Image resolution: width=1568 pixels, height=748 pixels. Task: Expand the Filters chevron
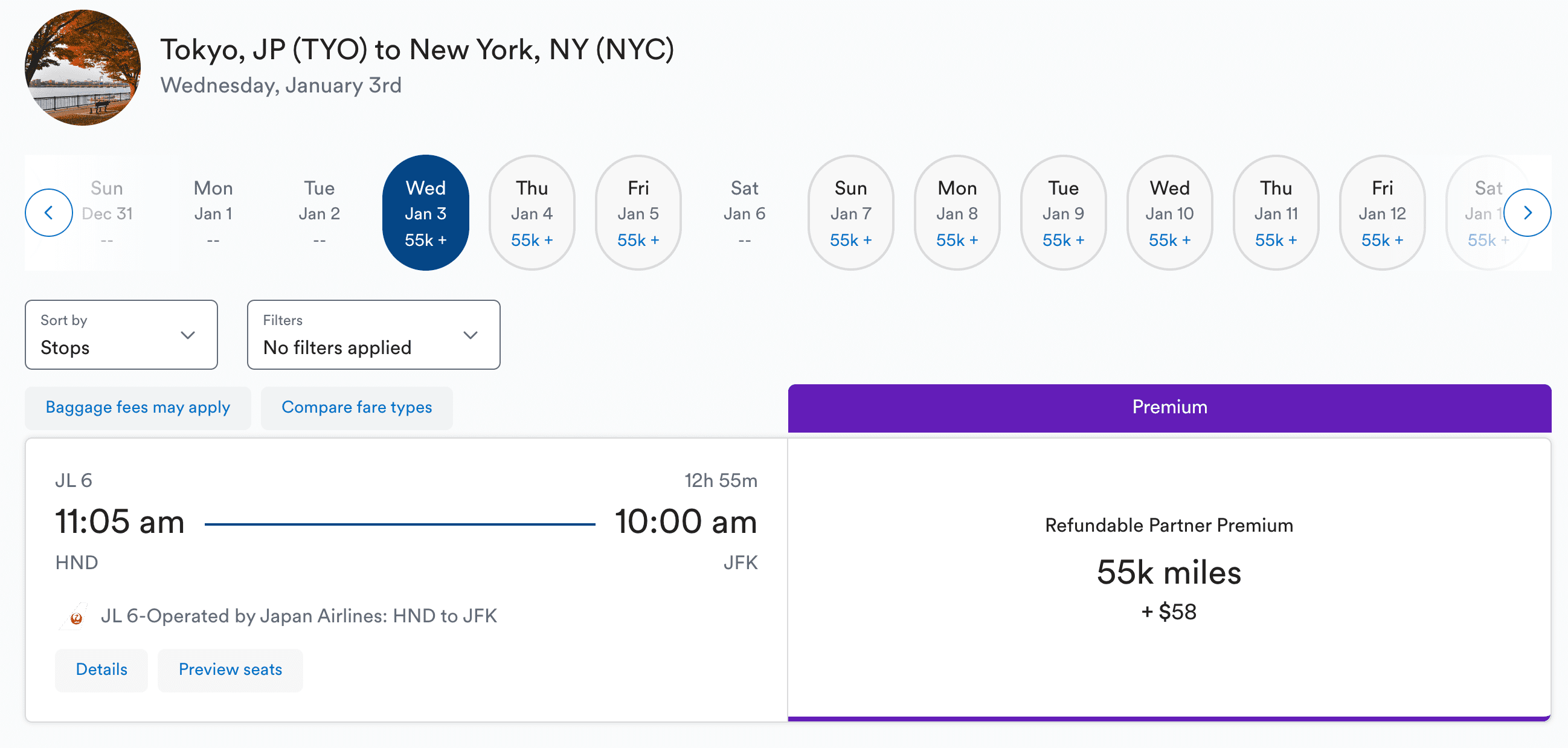(471, 335)
